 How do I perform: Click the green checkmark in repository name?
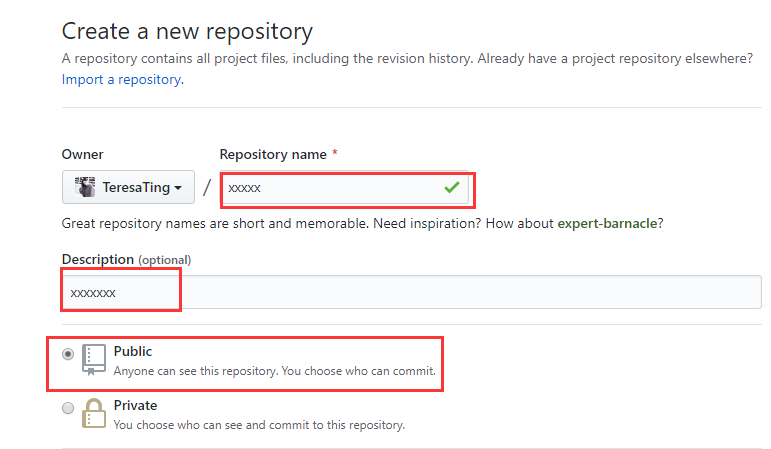pos(452,187)
